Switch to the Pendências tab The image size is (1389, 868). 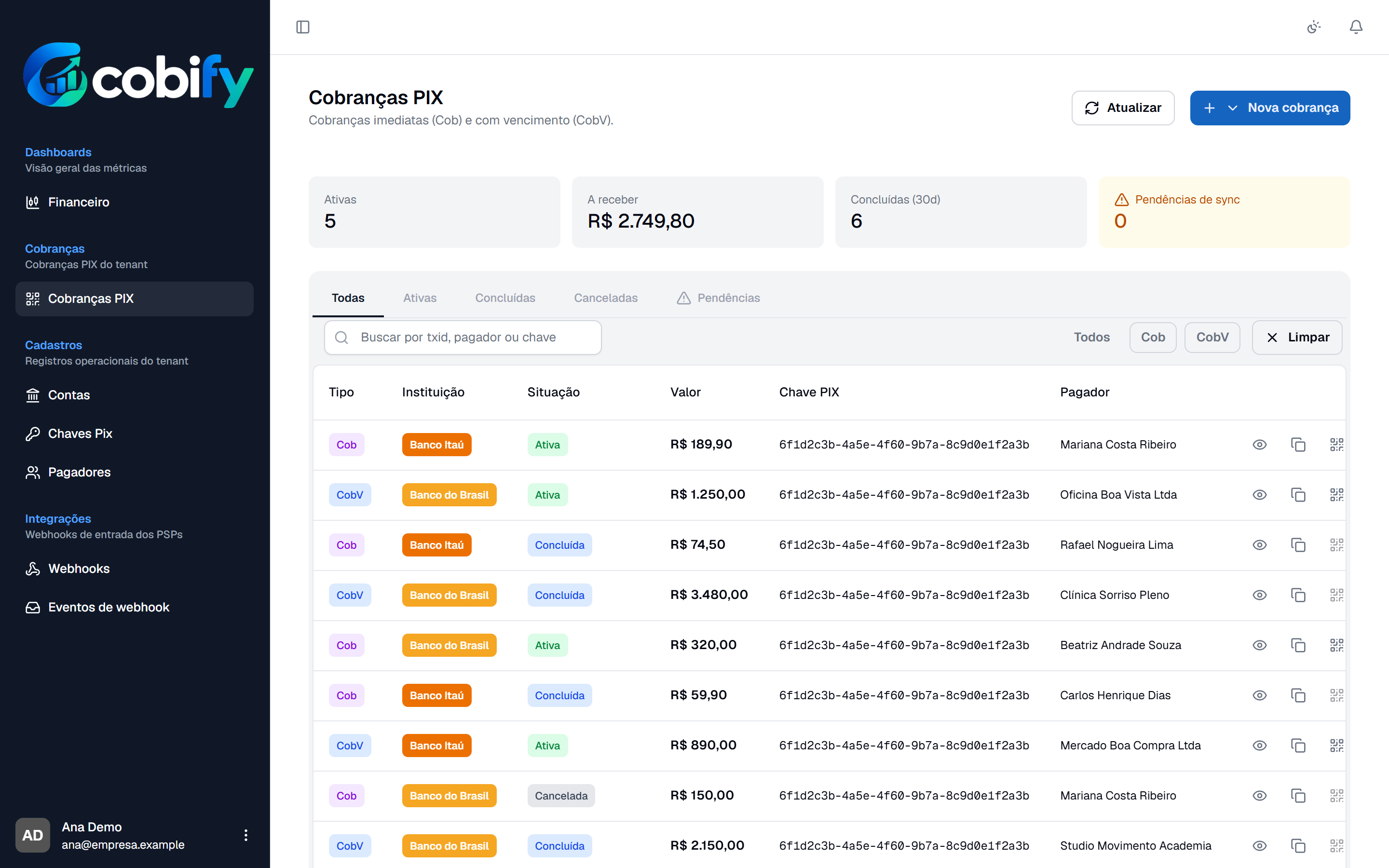coord(718,298)
